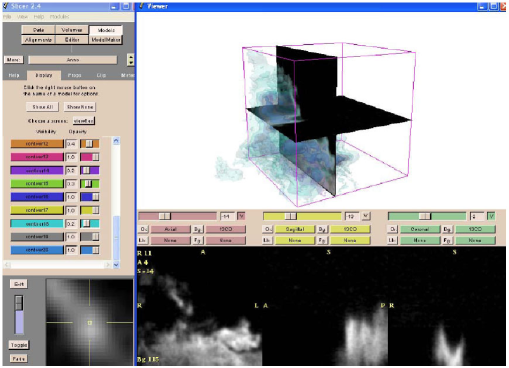This screenshot has height=368, width=509.
Task: Click the Bg button beside the Sagittal dropdown
Action: click(x=322, y=229)
